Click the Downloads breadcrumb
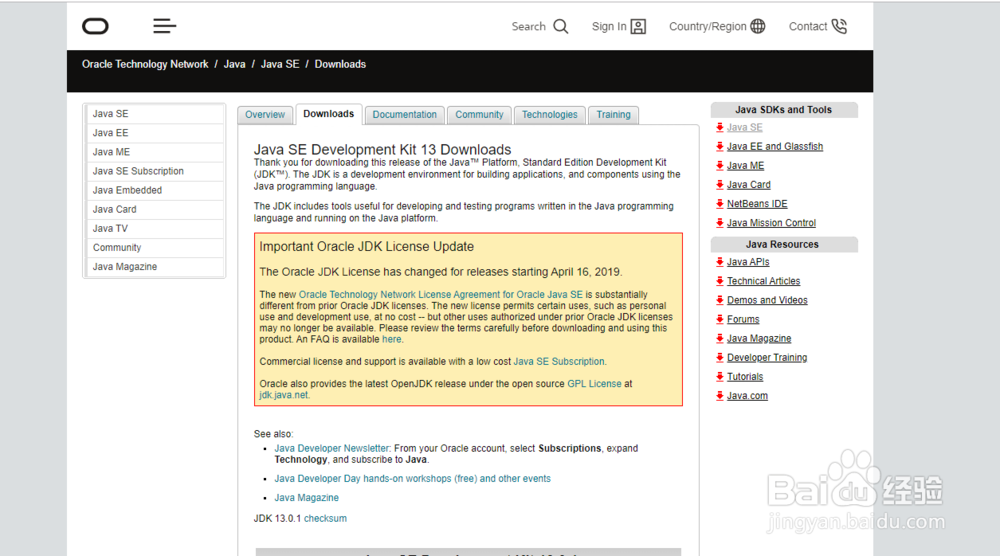 [340, 64]
